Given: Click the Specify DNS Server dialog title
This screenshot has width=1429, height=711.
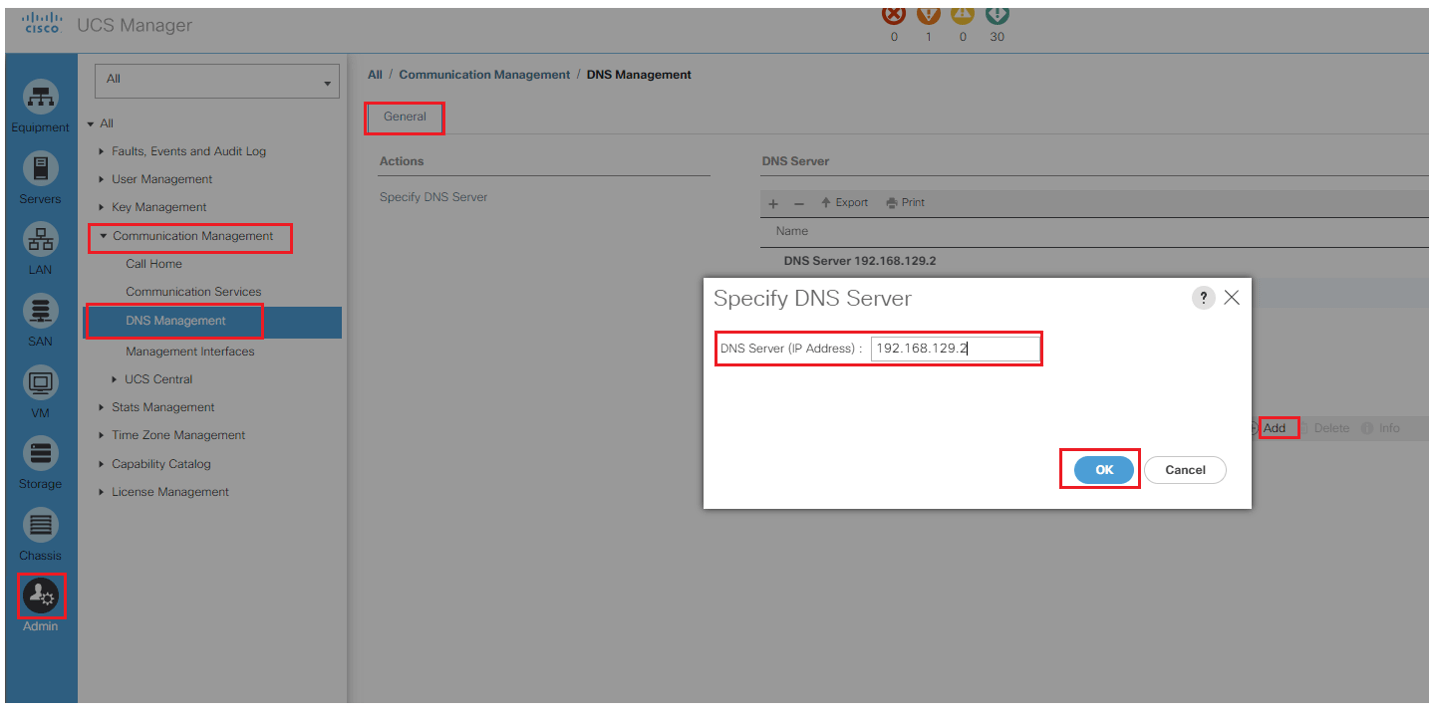Looking at the screenshot, I should pyautogui.click(x=812, y=299).
